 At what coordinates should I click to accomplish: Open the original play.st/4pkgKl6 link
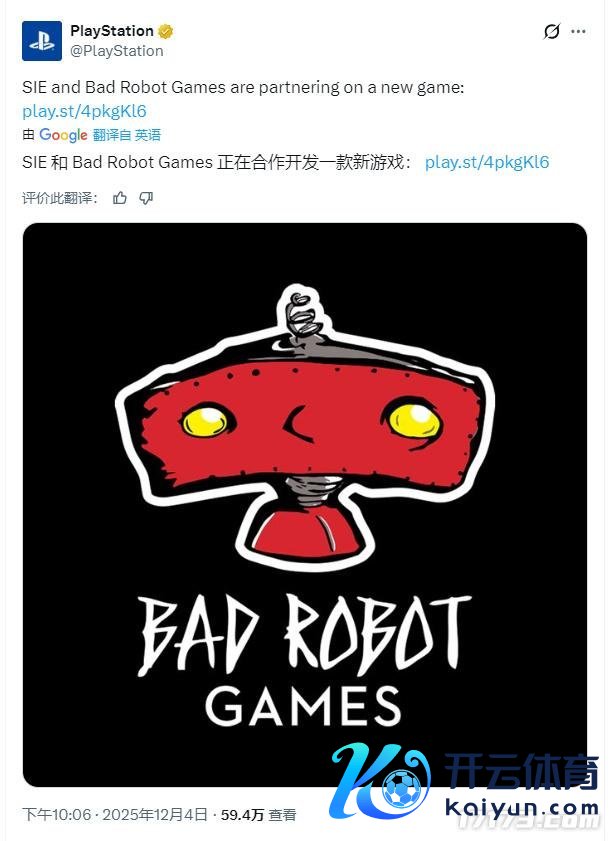tap(84, 111)
